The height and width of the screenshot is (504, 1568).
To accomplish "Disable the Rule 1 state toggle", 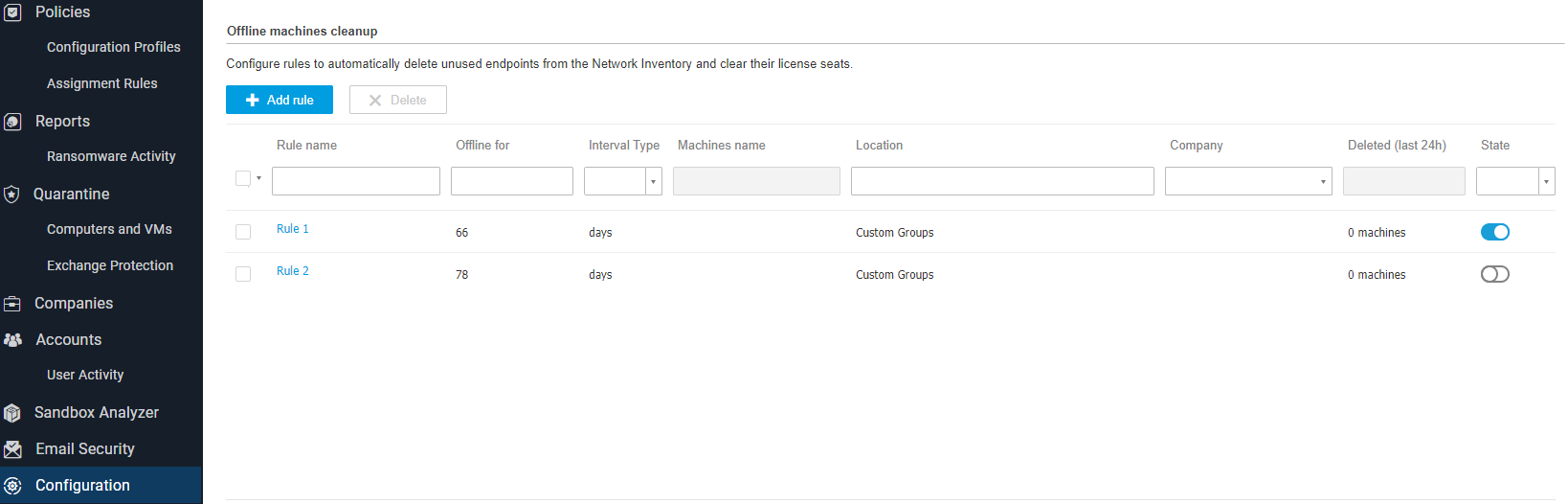I will [1494, 232].
